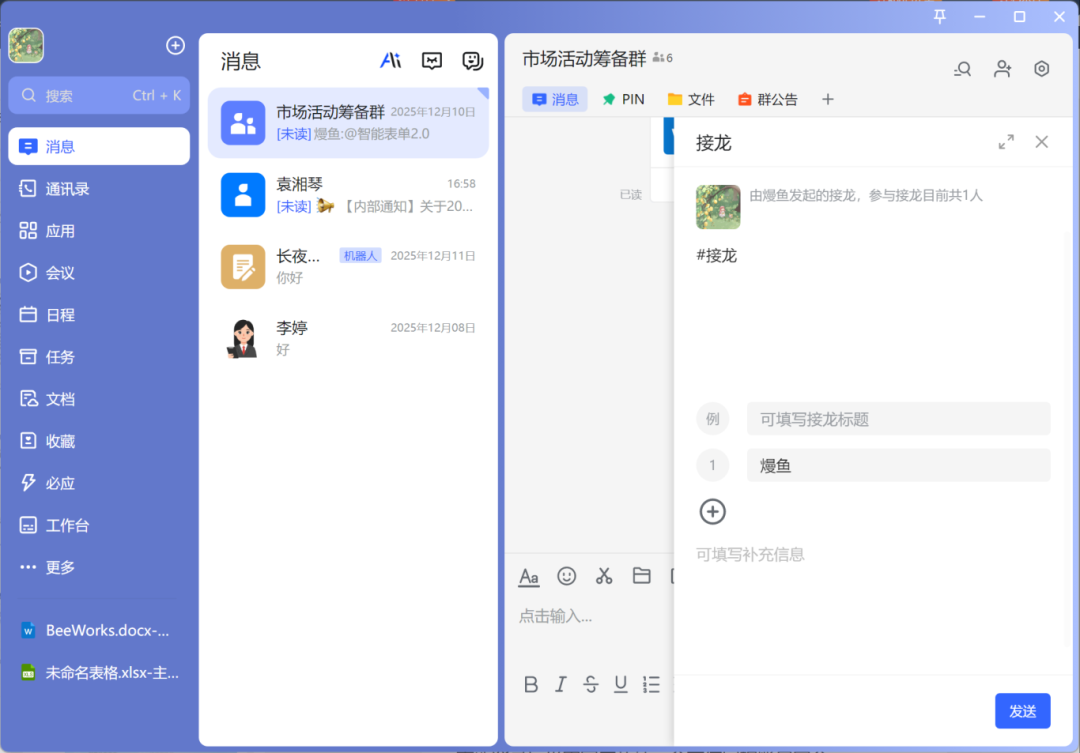Toggle strikethrough formatting
This screenshot has height=753, width=1080.
(x=591, y=684)
